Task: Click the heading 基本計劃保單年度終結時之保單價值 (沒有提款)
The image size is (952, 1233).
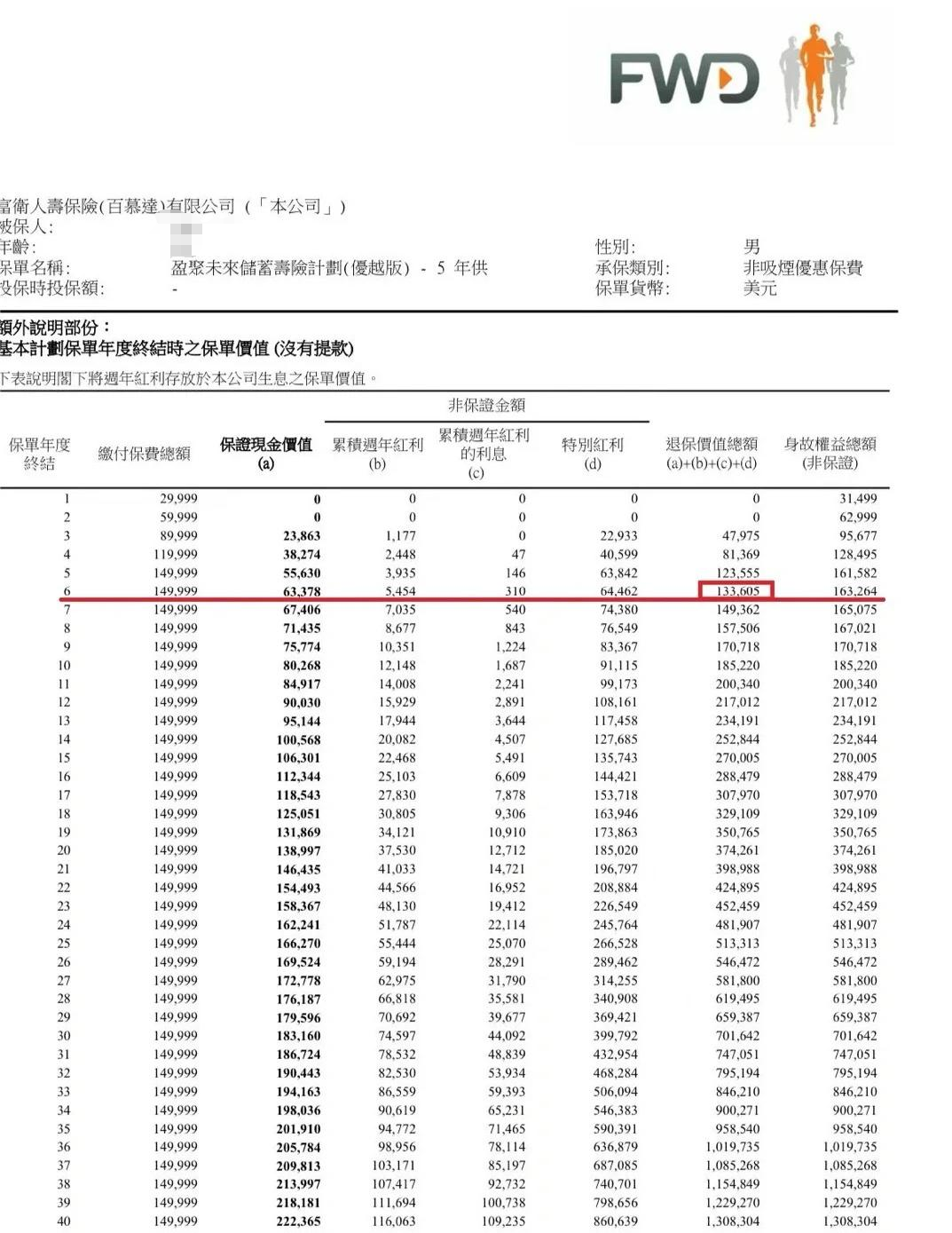Action: pos(177,348)
